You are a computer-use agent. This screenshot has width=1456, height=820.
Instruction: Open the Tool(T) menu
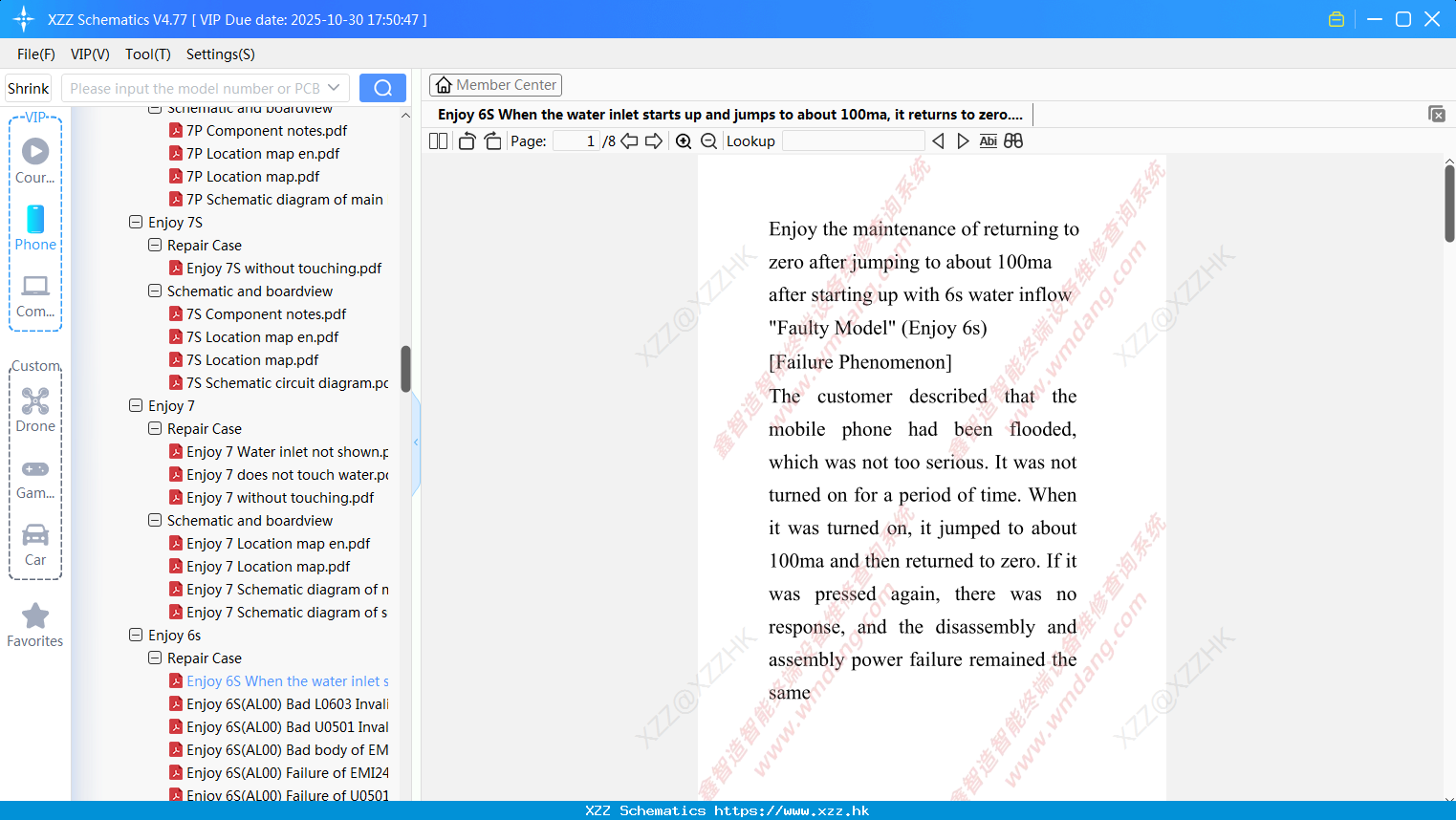click(x=148, y=54)
